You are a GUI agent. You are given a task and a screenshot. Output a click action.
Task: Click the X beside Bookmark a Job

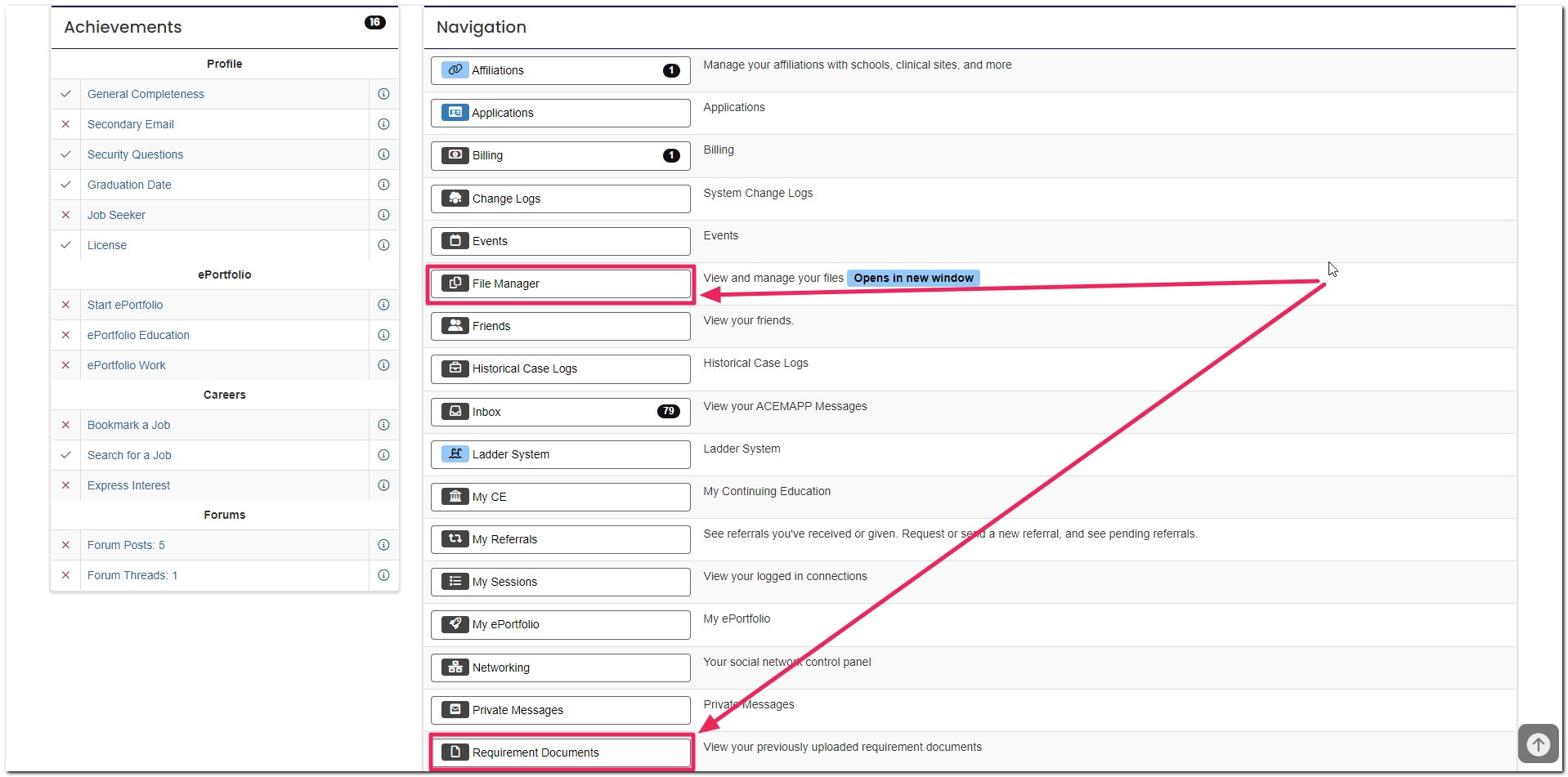(65, 425)
